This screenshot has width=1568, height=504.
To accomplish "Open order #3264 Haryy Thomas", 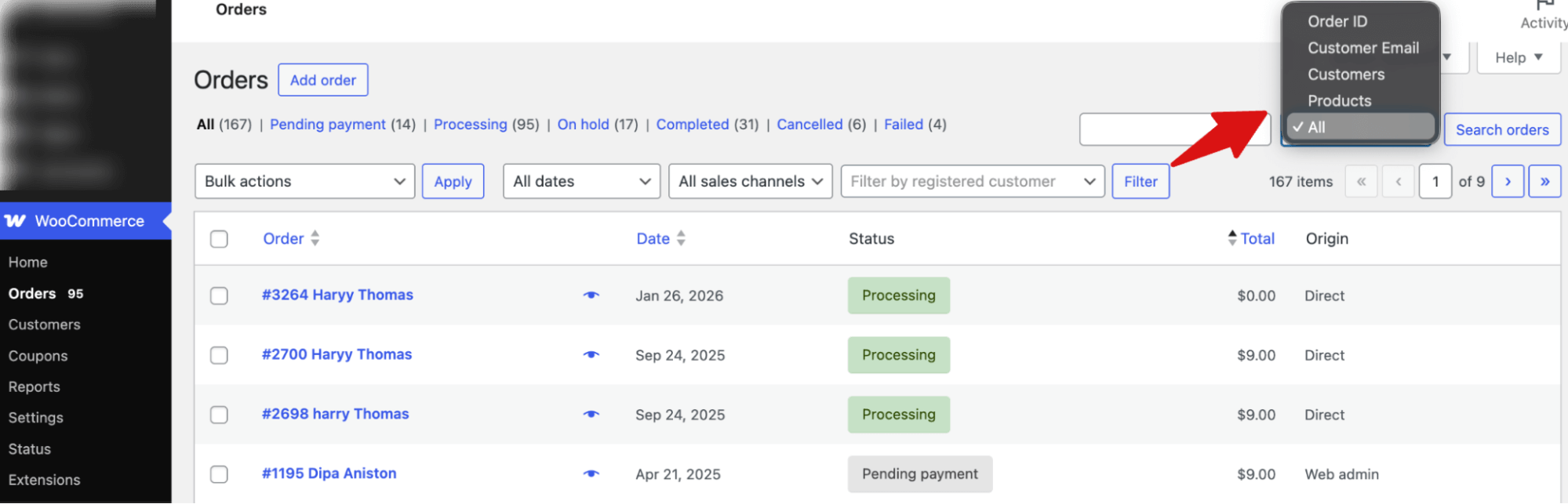I will (x=337, y=295).
